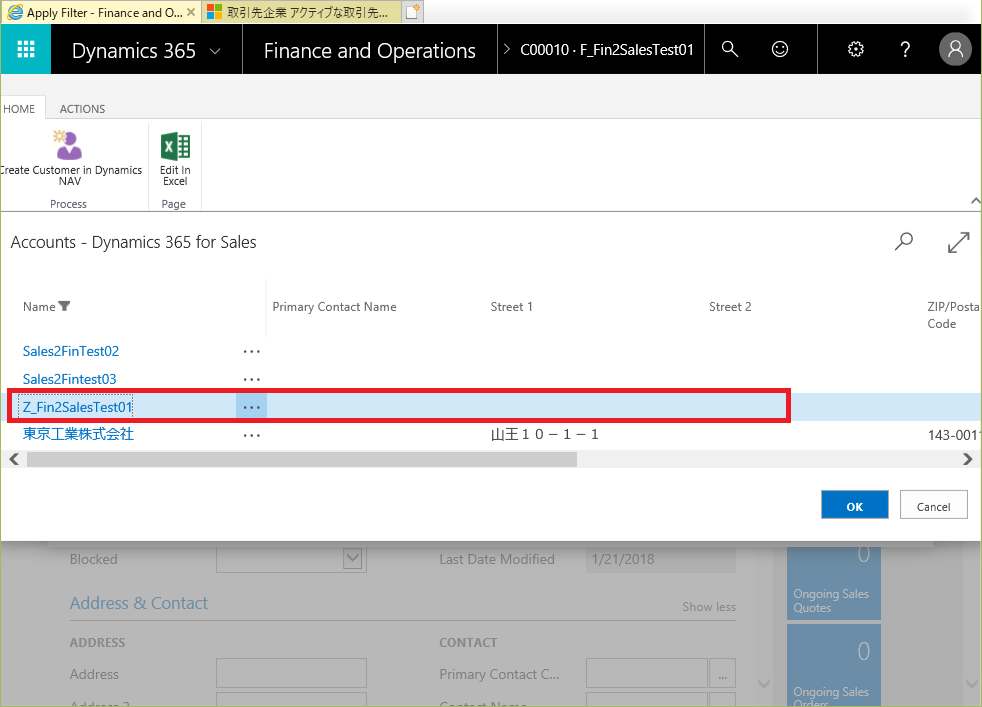The height and width of the screenshot is (707, 982).
Task: Click the Primary Contact Name column header
Action: [x=334, y=307]
